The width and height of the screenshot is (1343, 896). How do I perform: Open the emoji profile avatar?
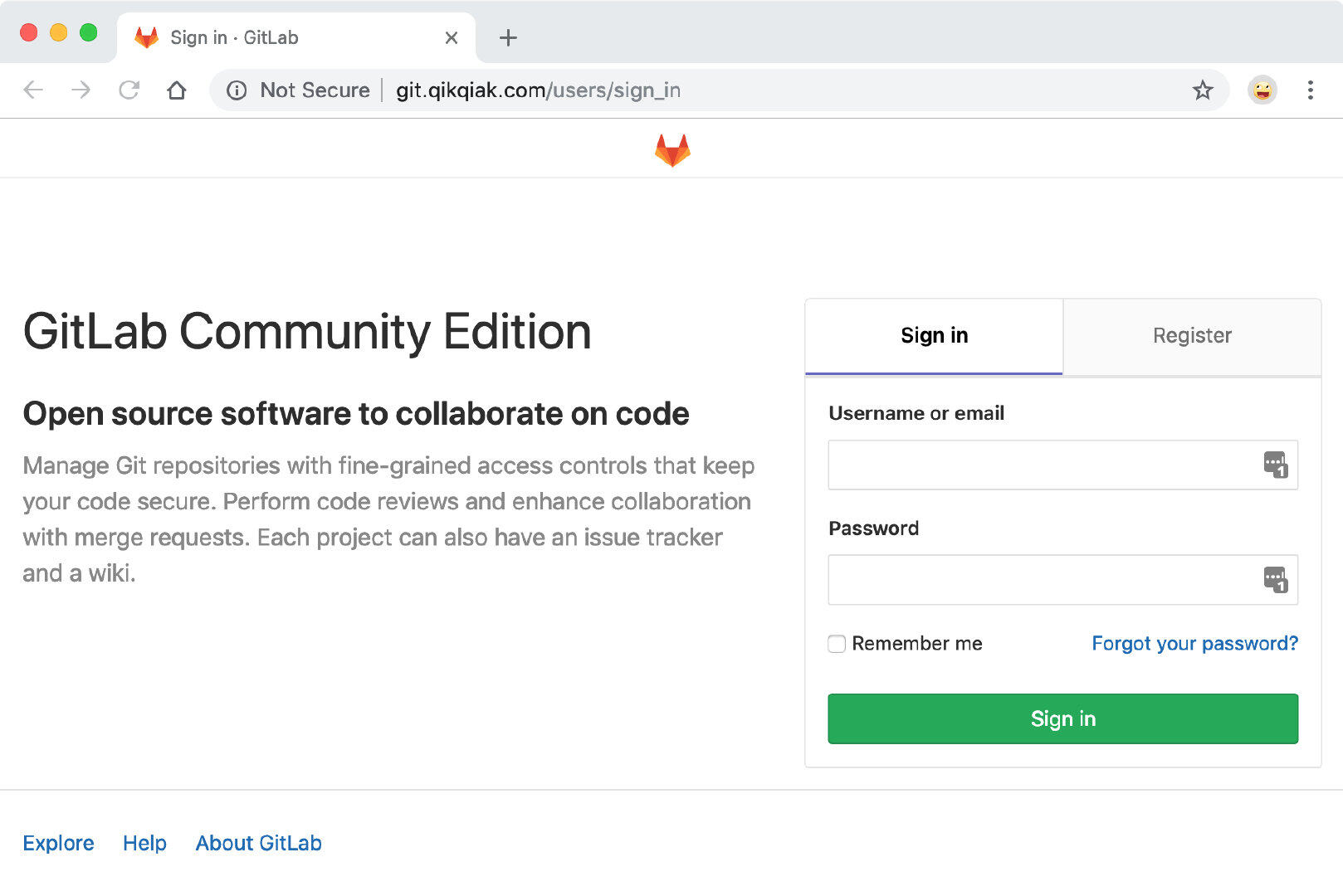tap(1262, 90)
